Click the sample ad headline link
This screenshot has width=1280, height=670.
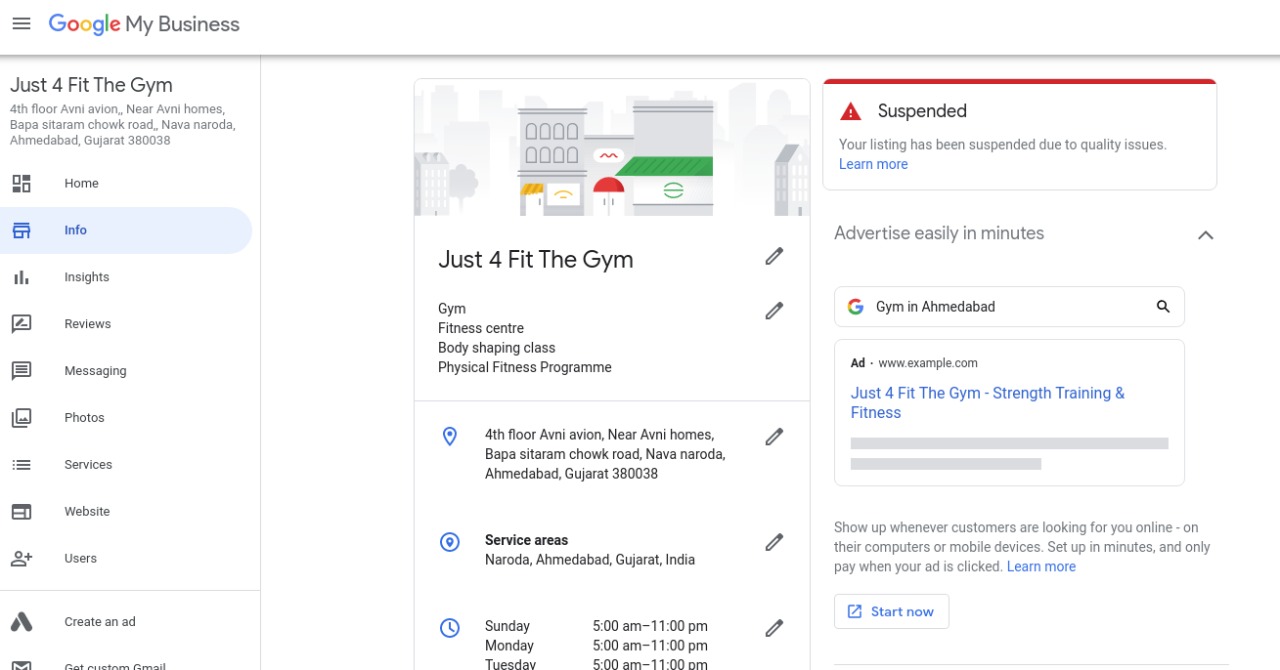click(x=988, y=403)
